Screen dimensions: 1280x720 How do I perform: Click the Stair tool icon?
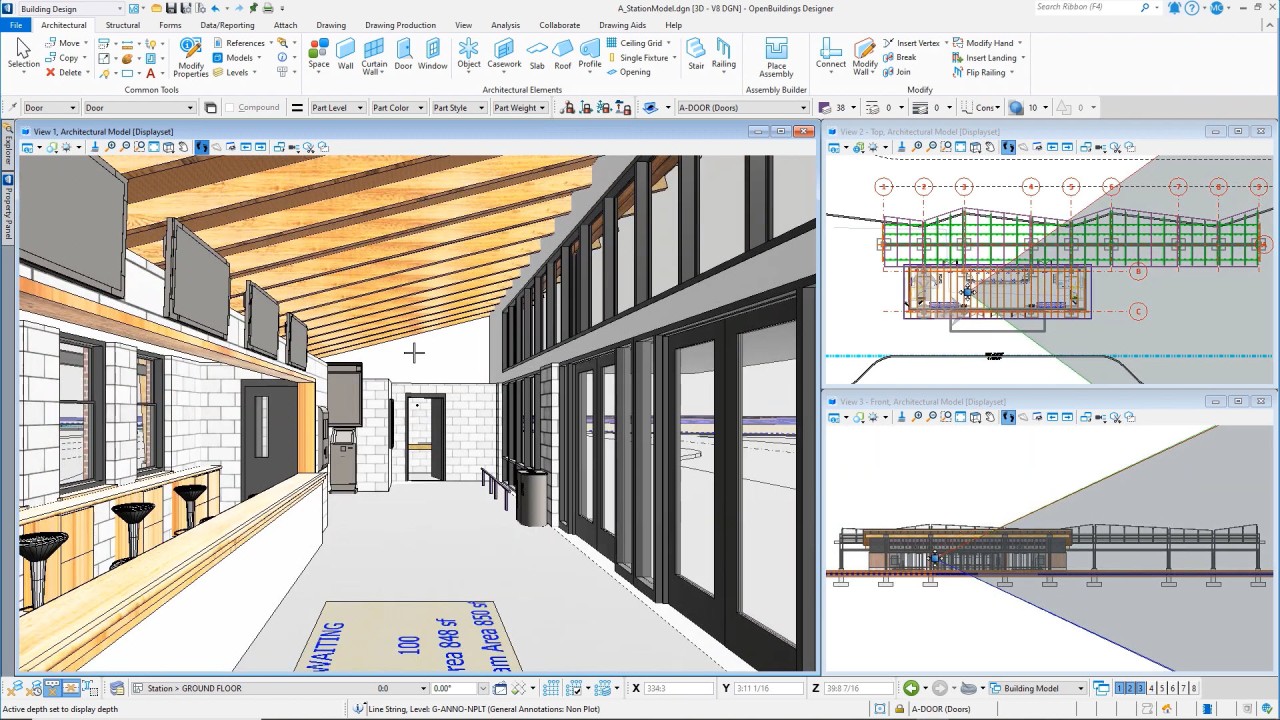[696, 54]
